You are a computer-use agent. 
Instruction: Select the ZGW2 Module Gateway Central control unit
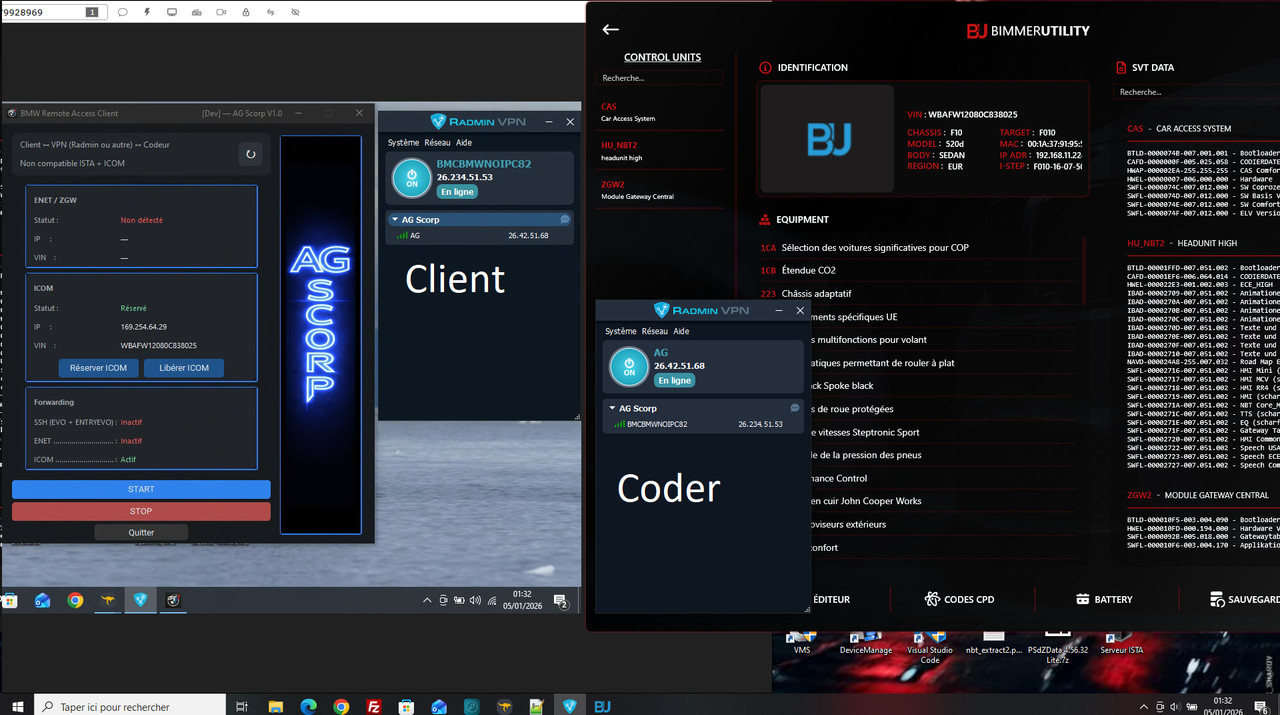[x=660, y=190]
